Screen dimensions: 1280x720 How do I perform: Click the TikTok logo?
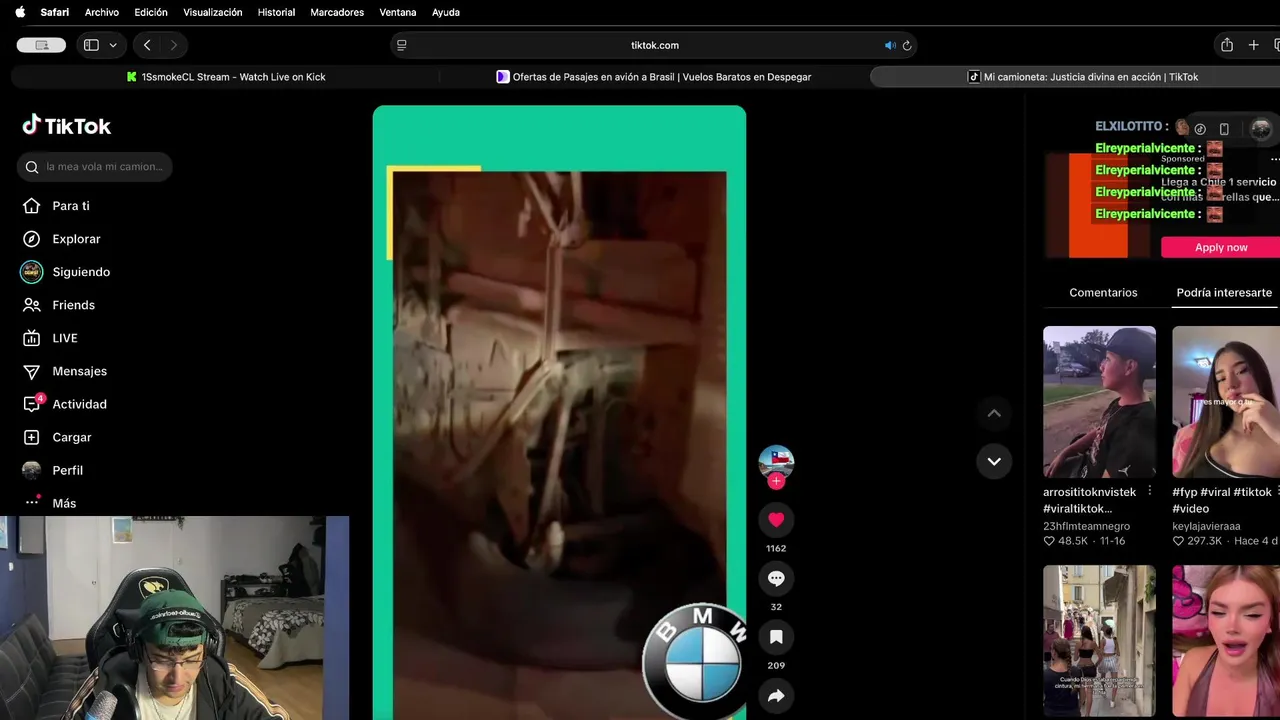point(67,125)
